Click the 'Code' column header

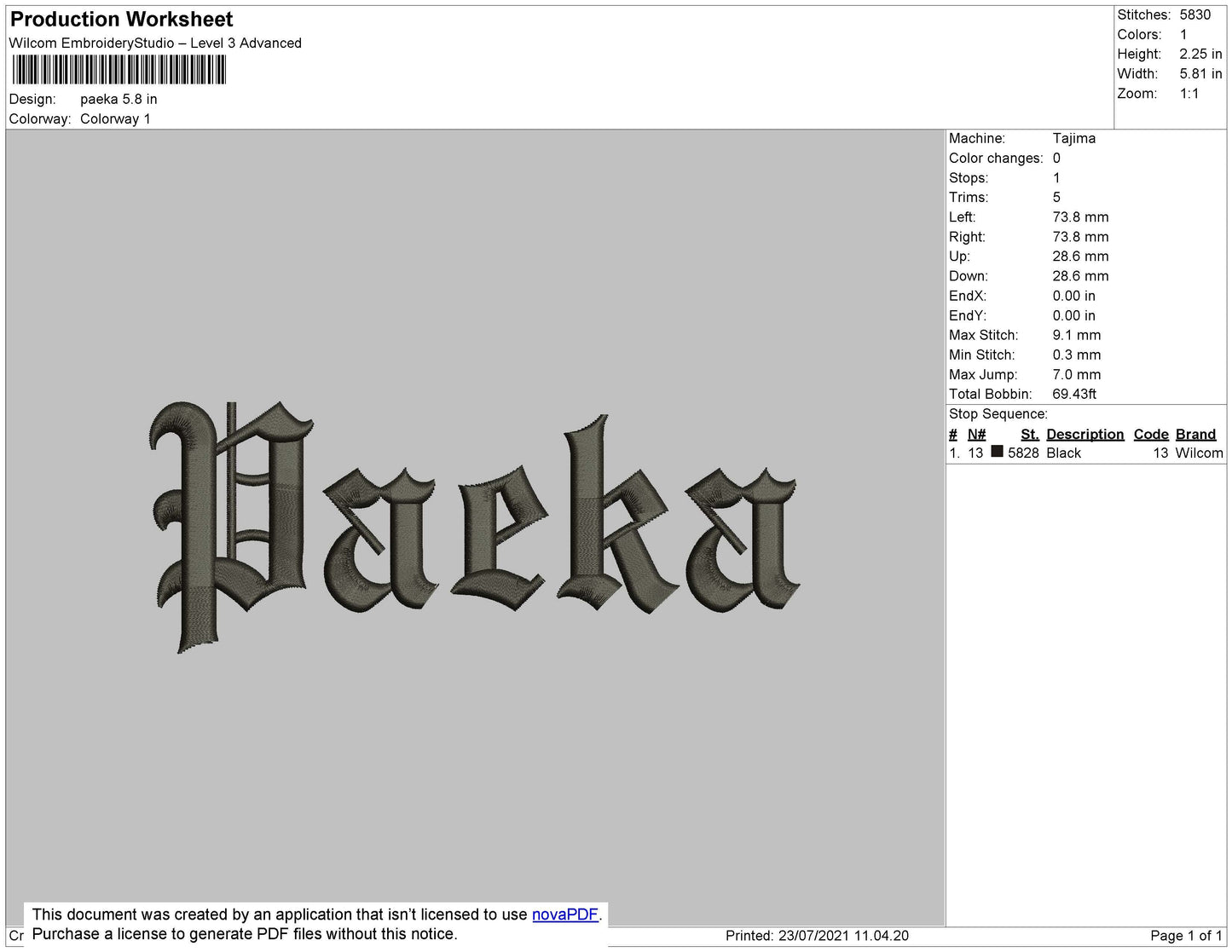pos(1151,435)
